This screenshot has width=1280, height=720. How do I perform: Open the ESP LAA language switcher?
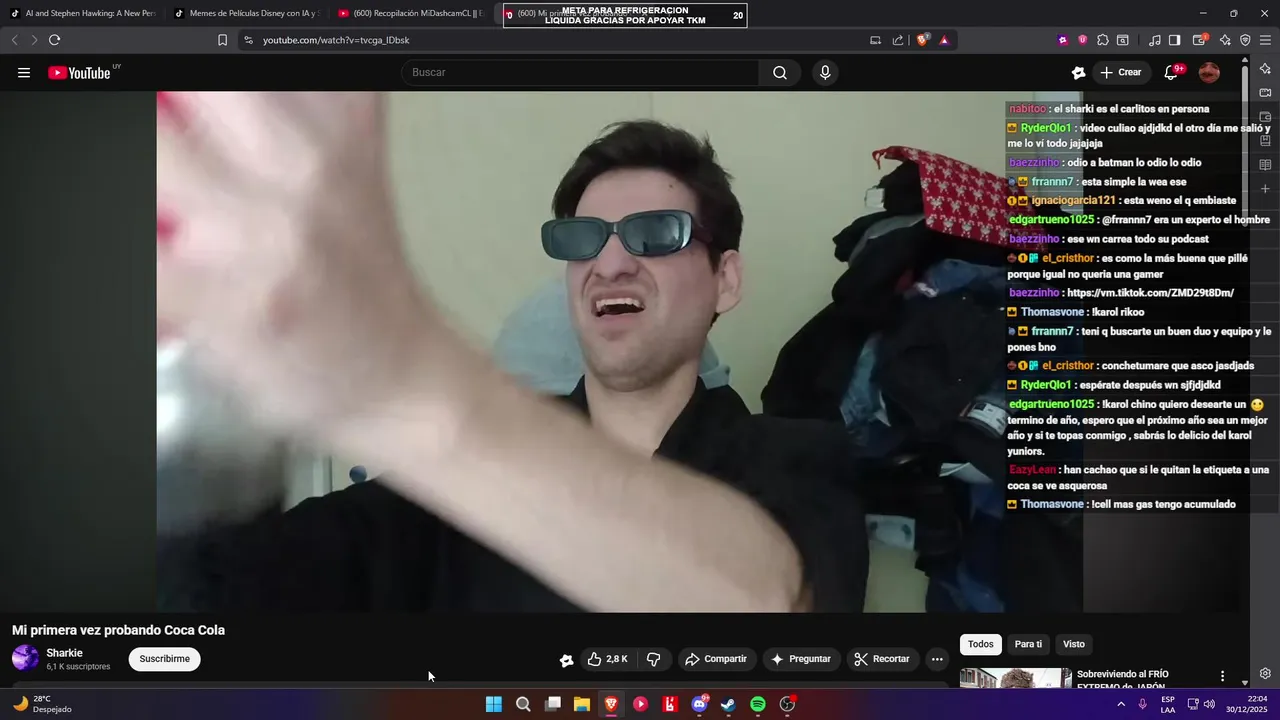[1168, 704]
